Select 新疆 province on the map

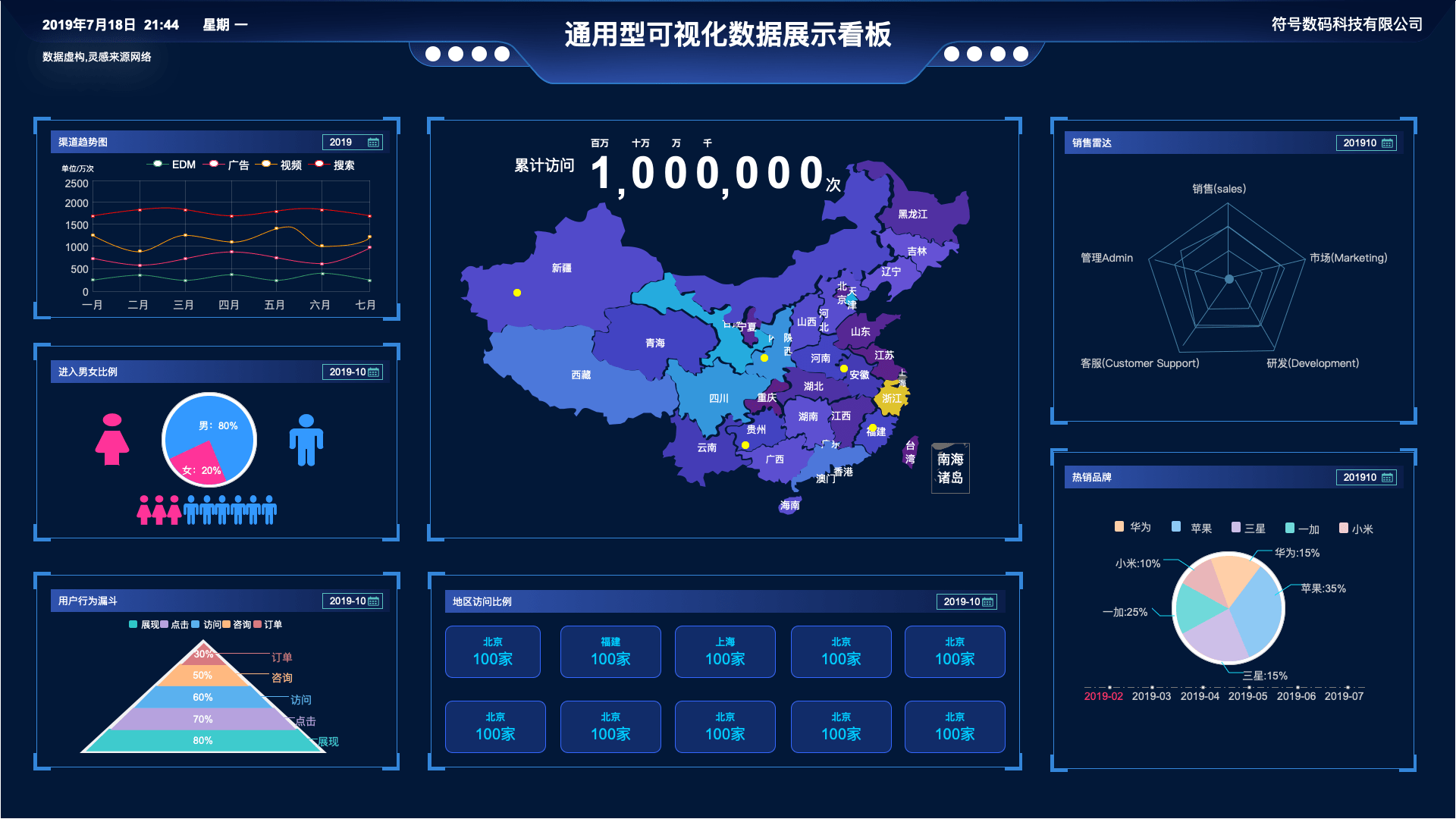pos(562,268)
